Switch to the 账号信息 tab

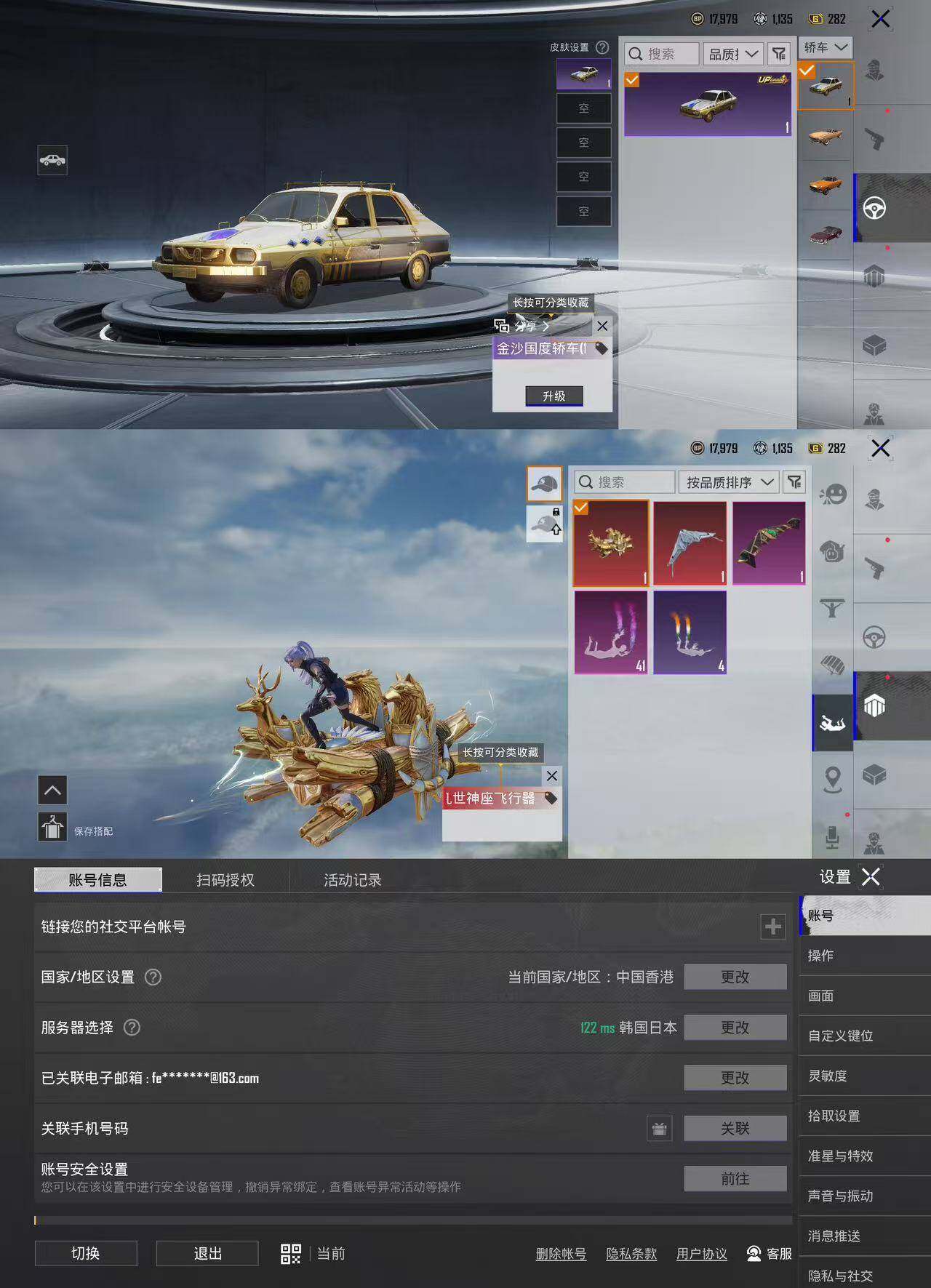pyautogui.click(x=98, y=879)
